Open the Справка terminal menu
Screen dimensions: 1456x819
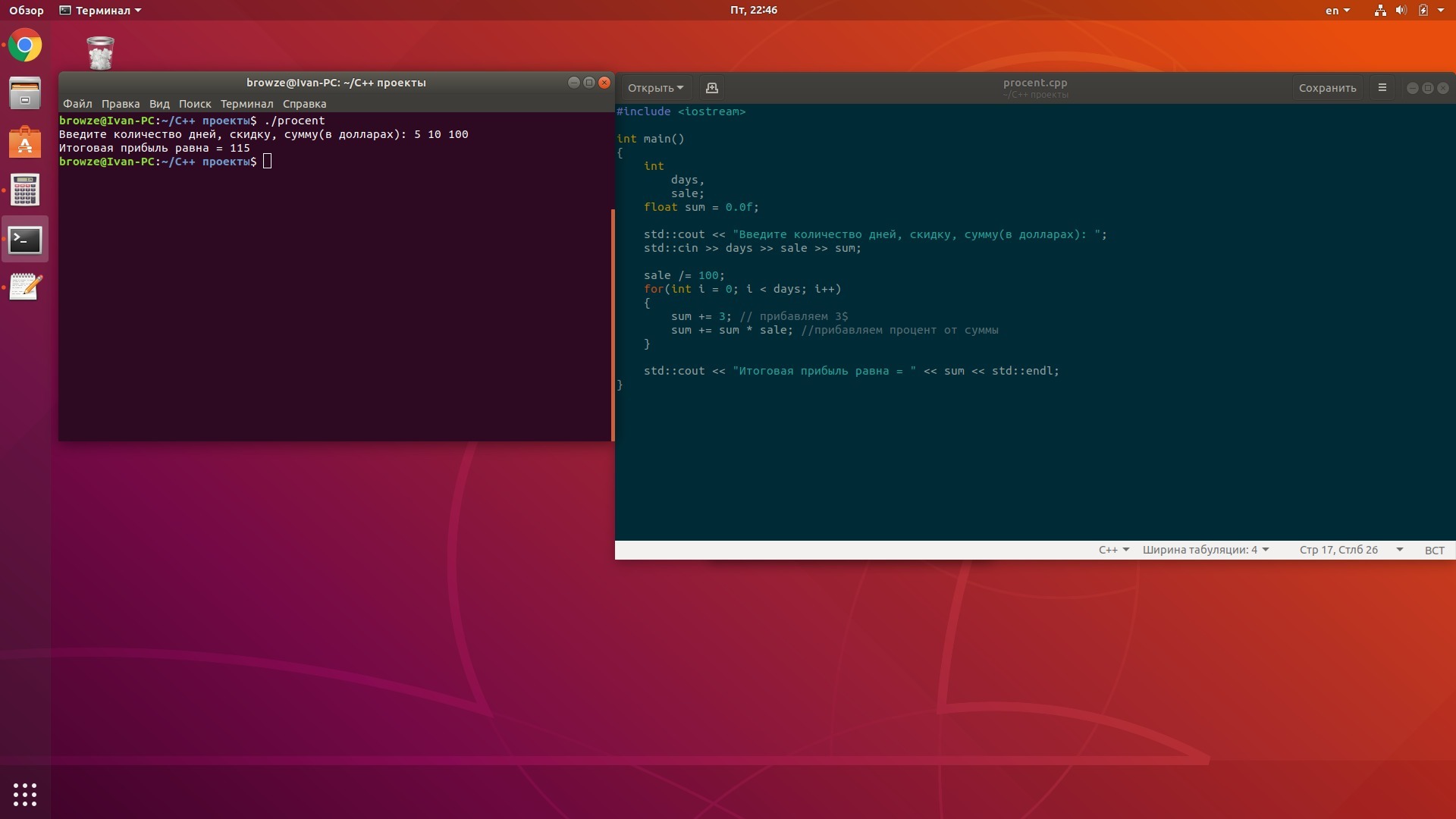[x=304, y=104]
